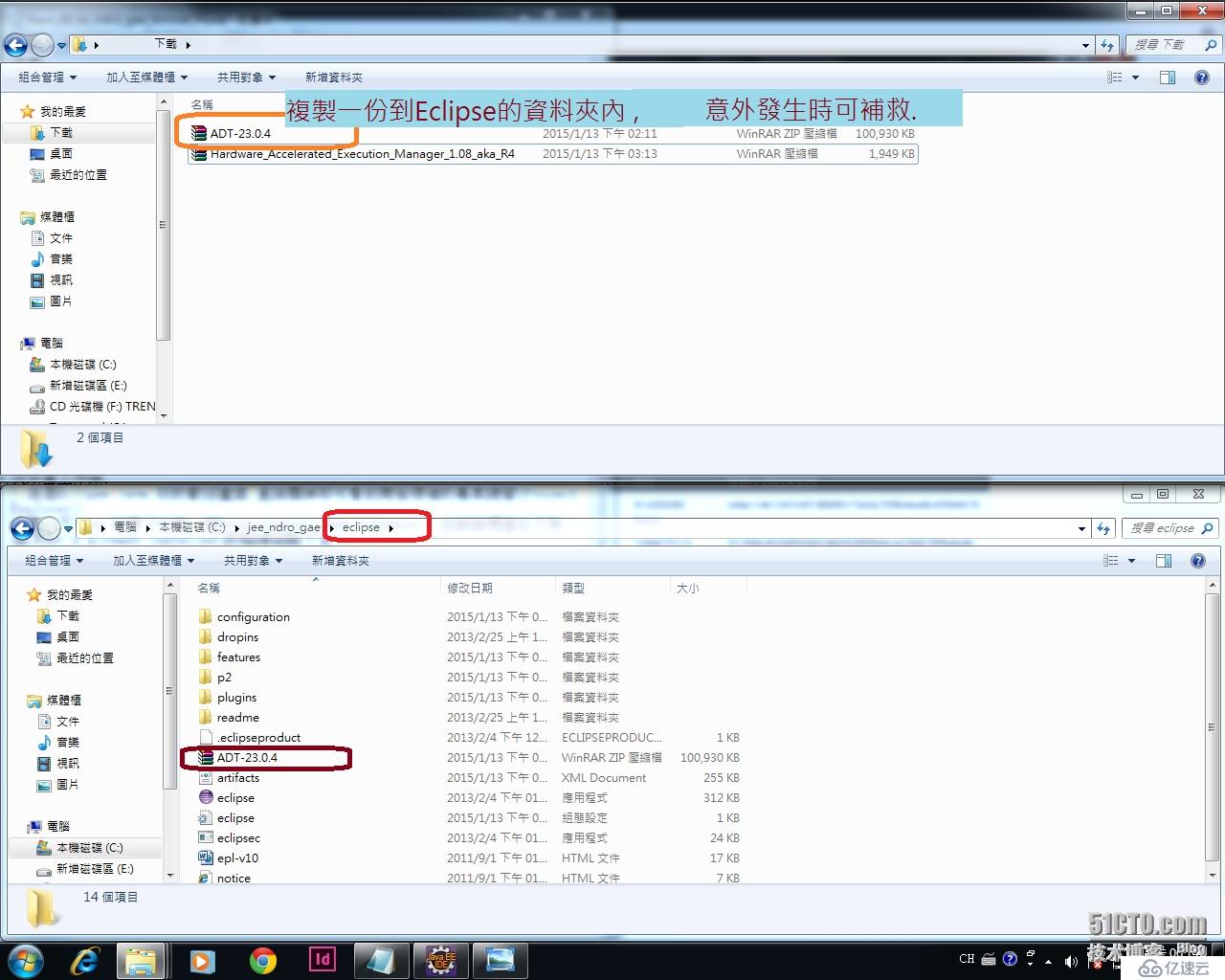Select the artifacts XML document

[x=238, y=778]
